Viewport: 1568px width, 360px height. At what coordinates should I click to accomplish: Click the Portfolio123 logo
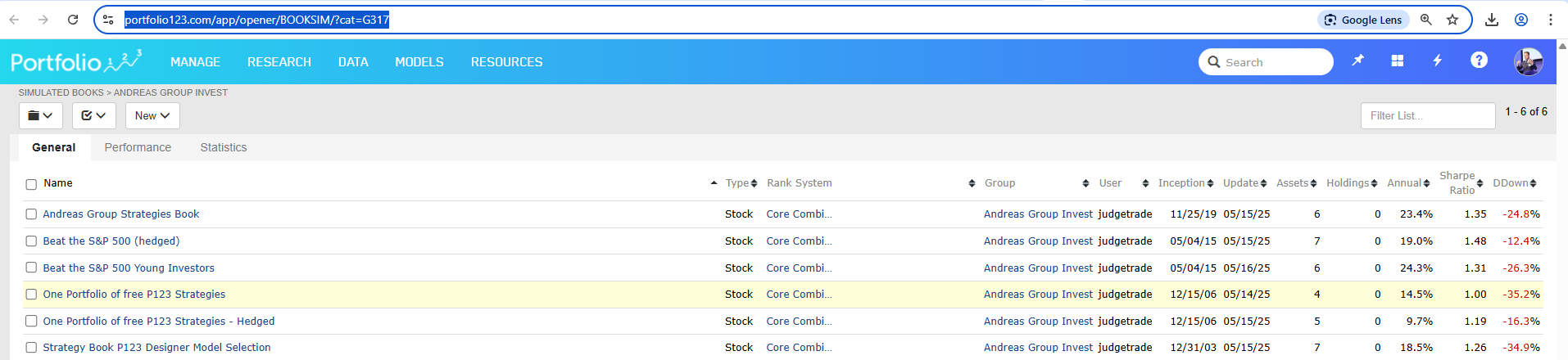point(76,61)
